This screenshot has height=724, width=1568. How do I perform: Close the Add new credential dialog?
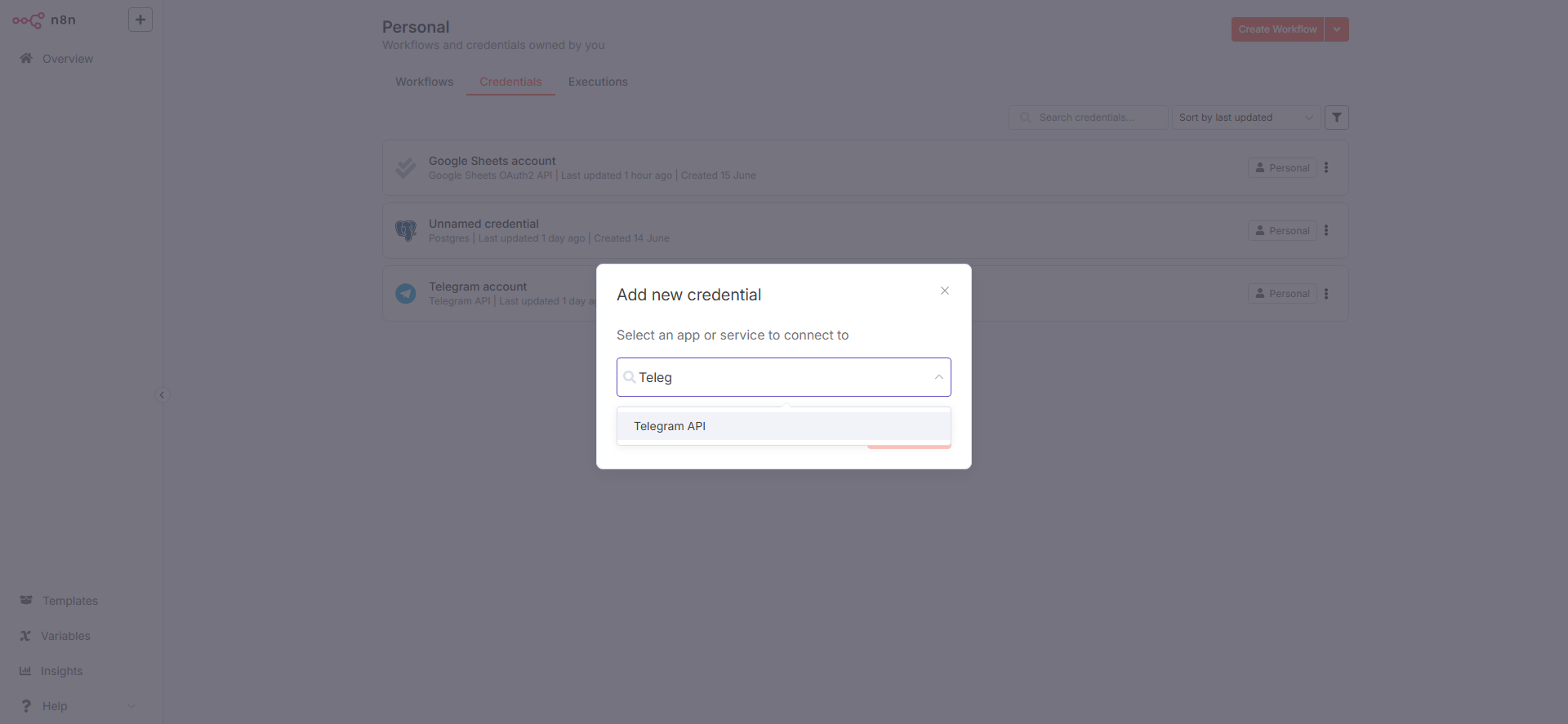944,291
